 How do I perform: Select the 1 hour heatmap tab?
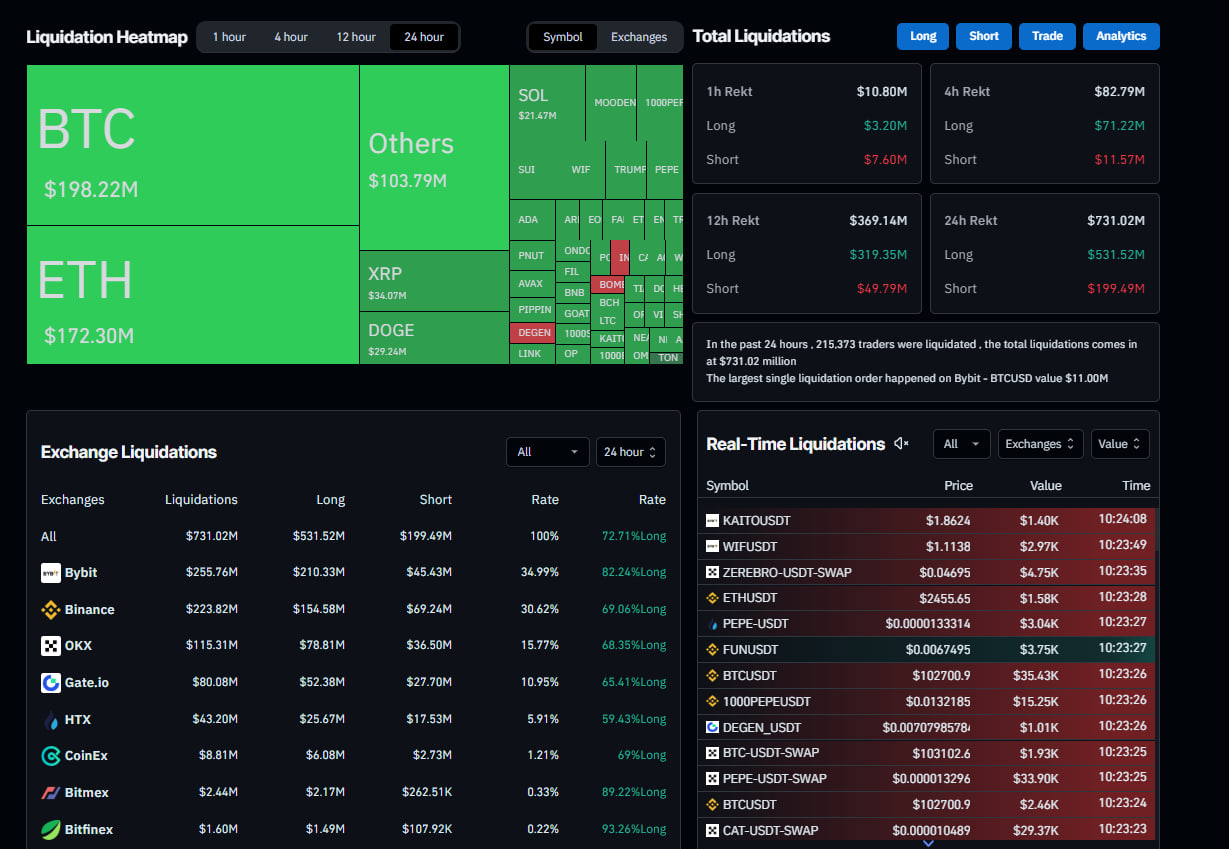point(228,37)
